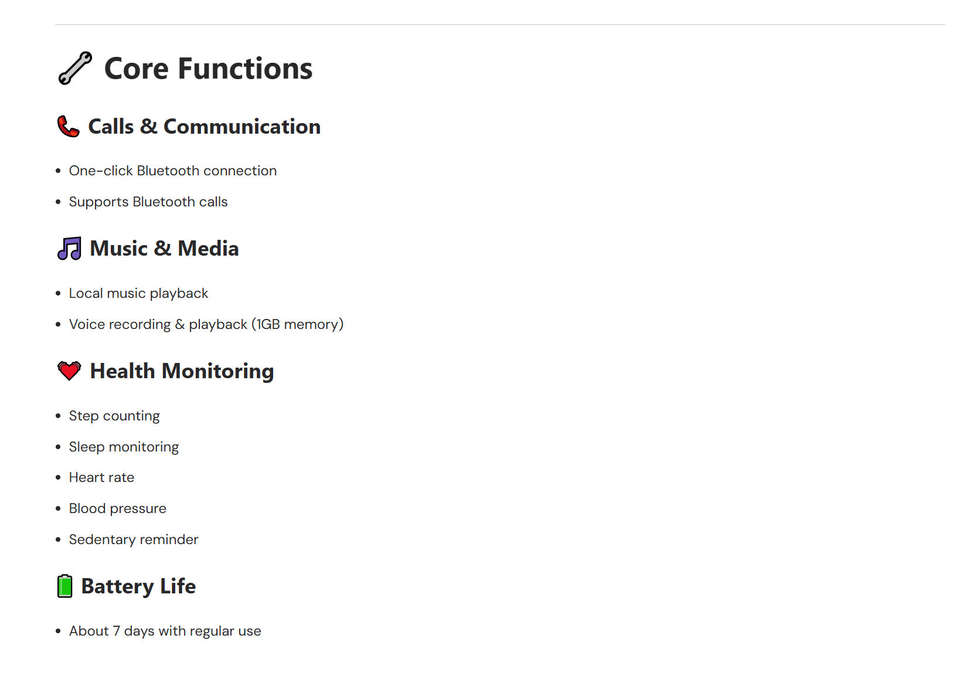Select the Core Functions heading

[x=208, y=69]
